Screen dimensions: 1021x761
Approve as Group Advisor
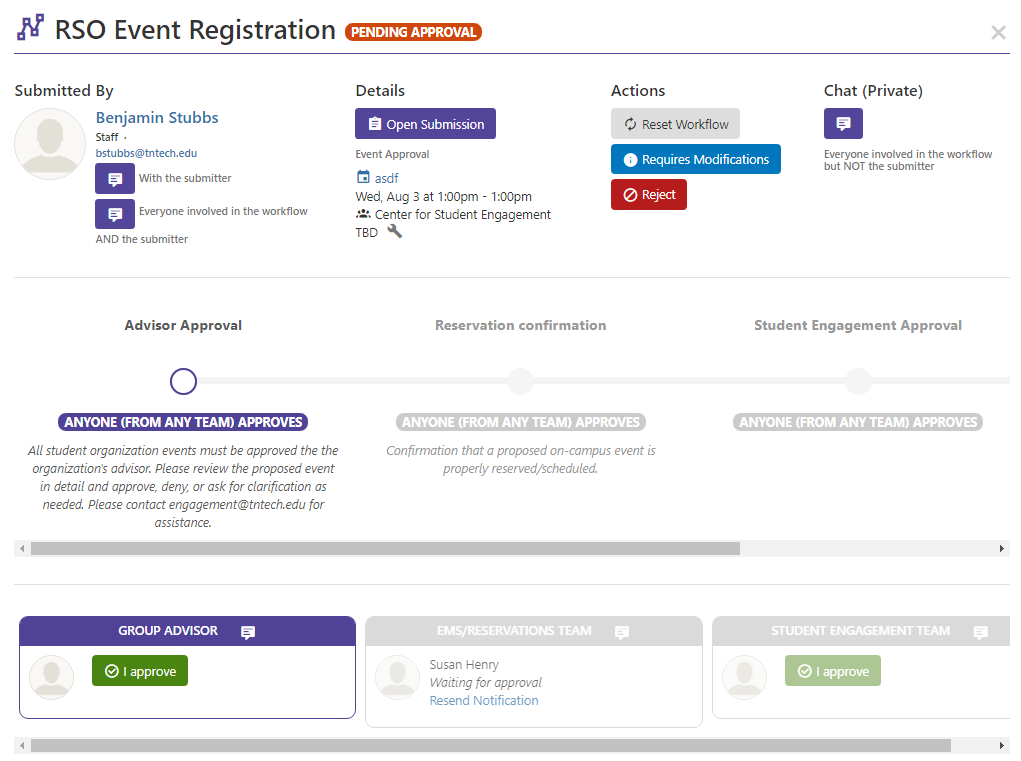tap(139, 671)
